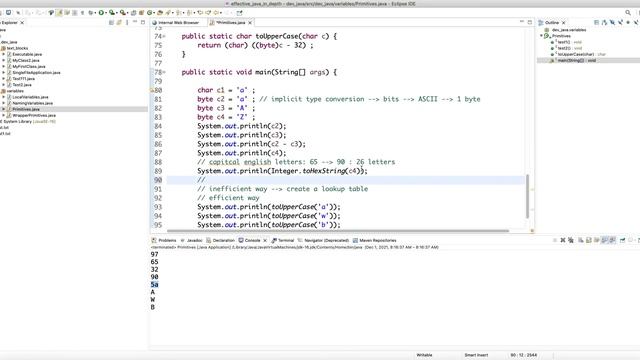Viewport: 640px width, 360px height.
Task: Click the JRE System Library entry
Action: [29, 122]
